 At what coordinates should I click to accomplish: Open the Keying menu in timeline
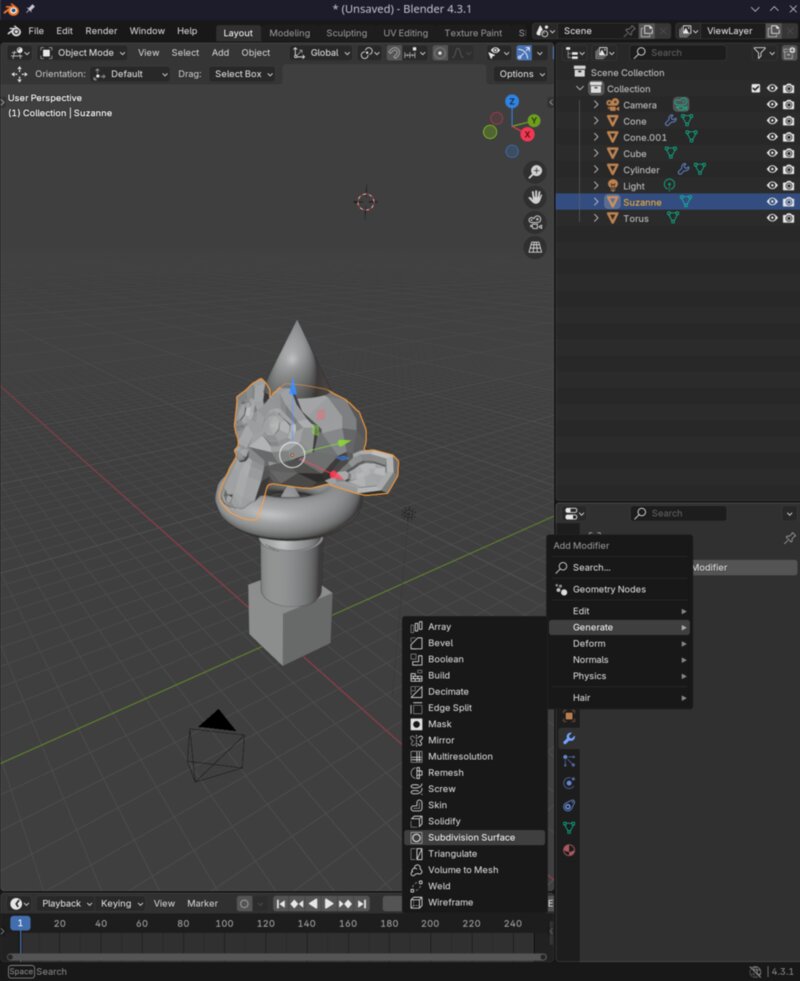pyautogui.click(x=121, y=903)
